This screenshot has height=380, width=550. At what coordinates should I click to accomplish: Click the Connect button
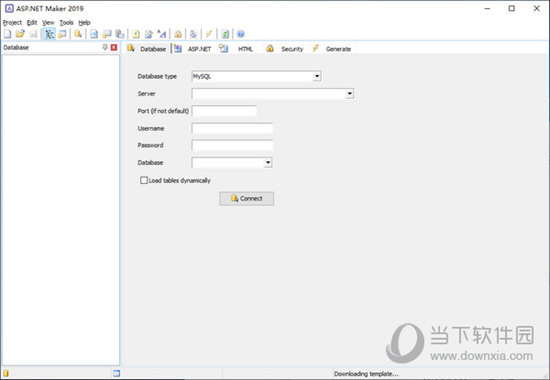pos(247,199)
